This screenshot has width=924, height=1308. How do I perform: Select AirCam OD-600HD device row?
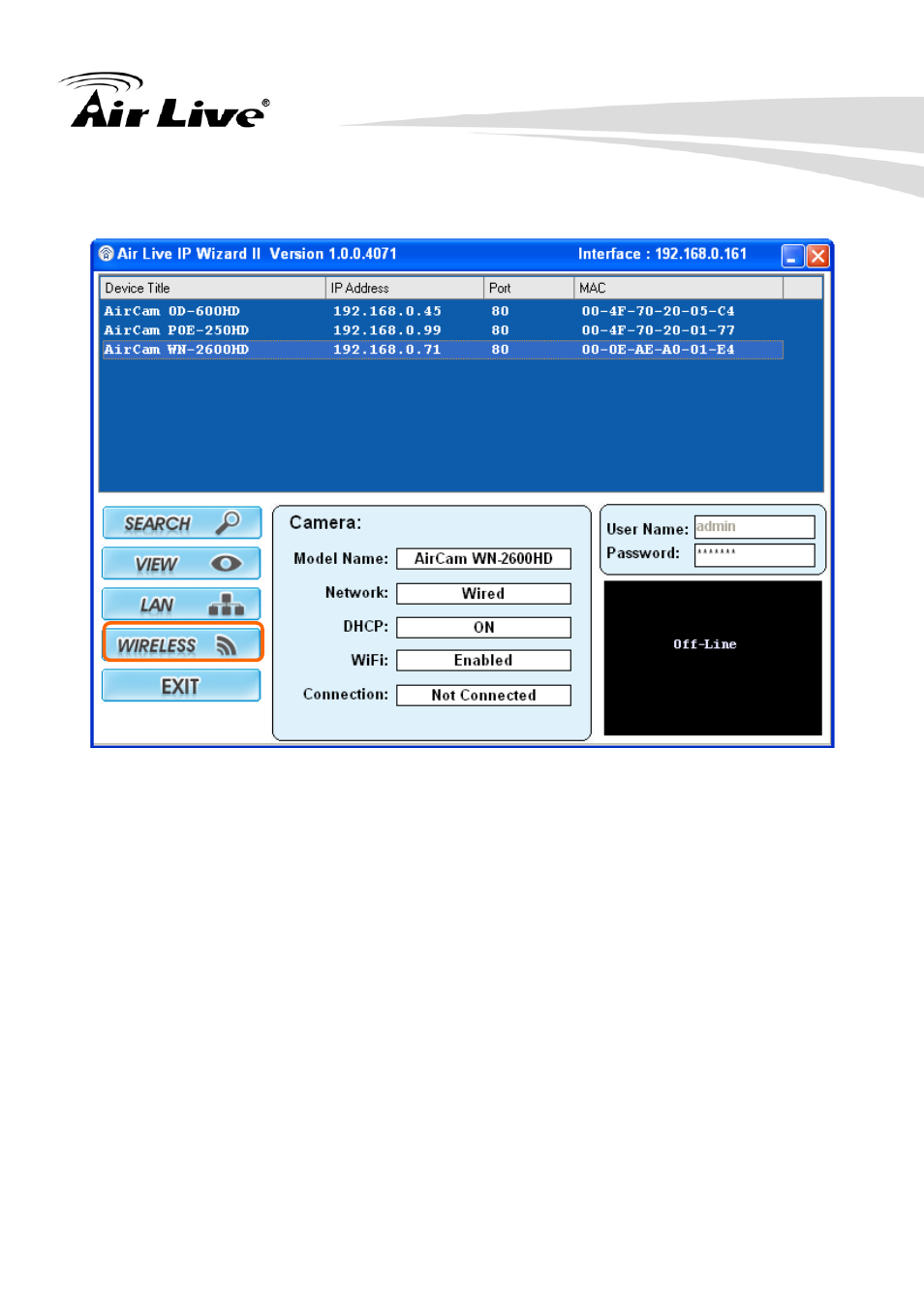pyautogui.click(x=443, y=311)
